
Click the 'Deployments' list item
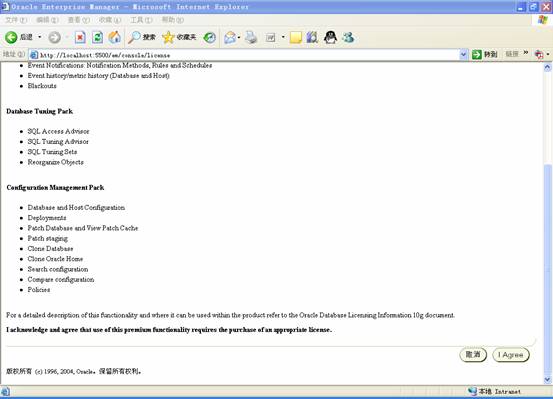[x=47, y=218]
